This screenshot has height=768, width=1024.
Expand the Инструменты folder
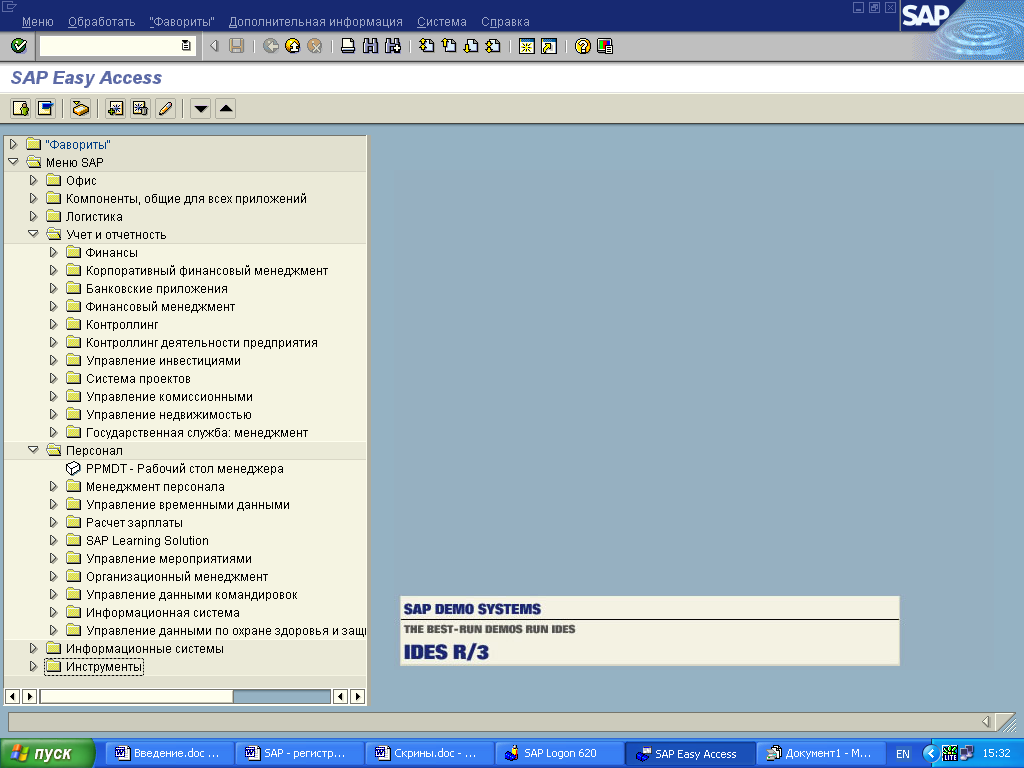pyautogui.click(x=33, y=666)
